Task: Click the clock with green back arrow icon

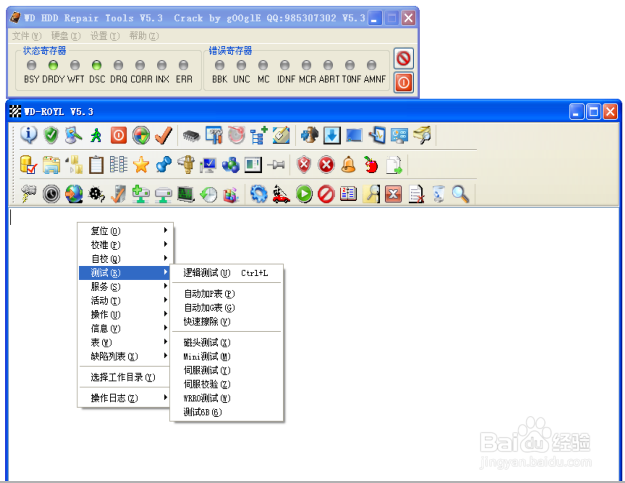Action: [x=208, y=194]
